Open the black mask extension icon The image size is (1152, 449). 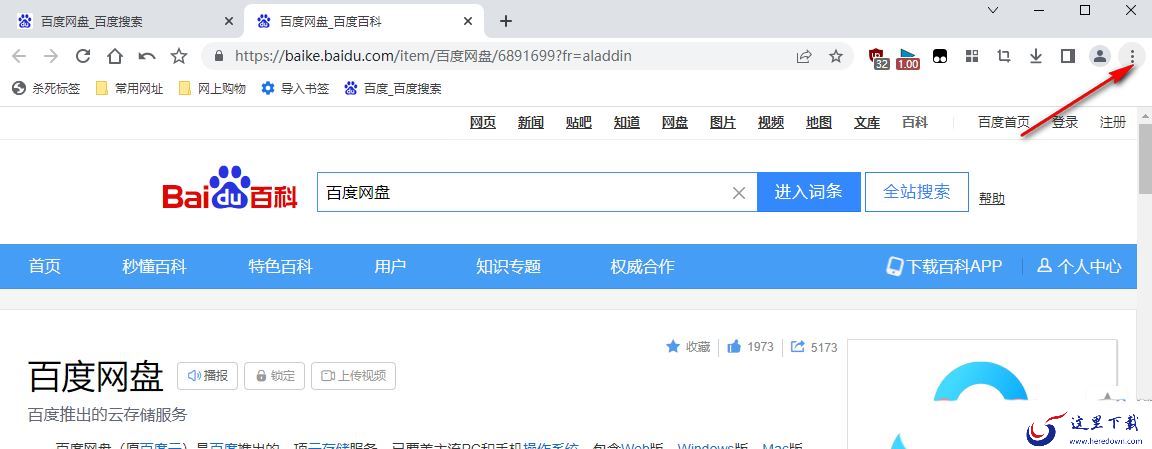[x=940, y=56]
